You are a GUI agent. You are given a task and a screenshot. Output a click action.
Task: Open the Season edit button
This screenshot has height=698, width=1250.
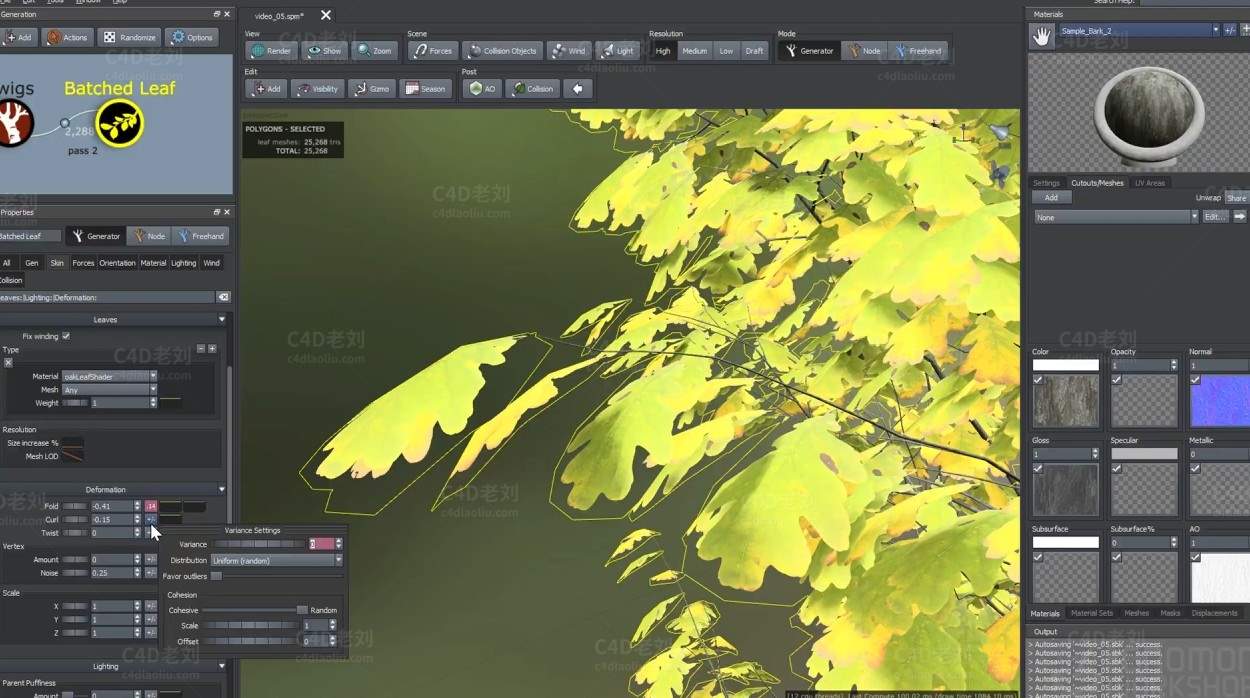click(426, 89)
